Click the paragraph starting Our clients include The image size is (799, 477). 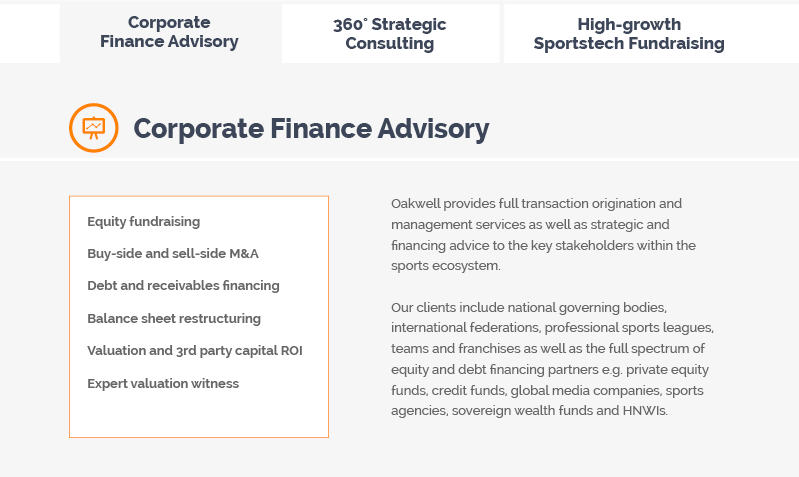(552, 359)
